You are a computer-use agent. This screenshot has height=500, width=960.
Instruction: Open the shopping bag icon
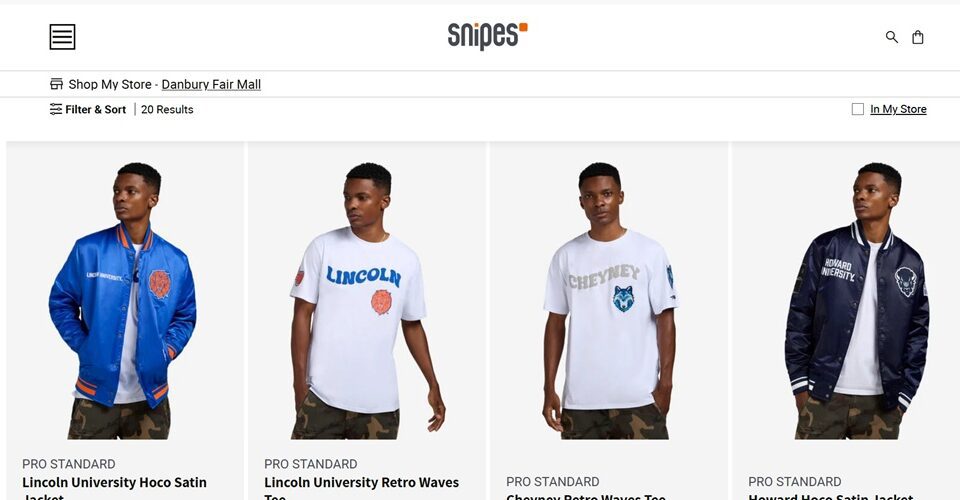pyautogui.click(x=918, y=37)
